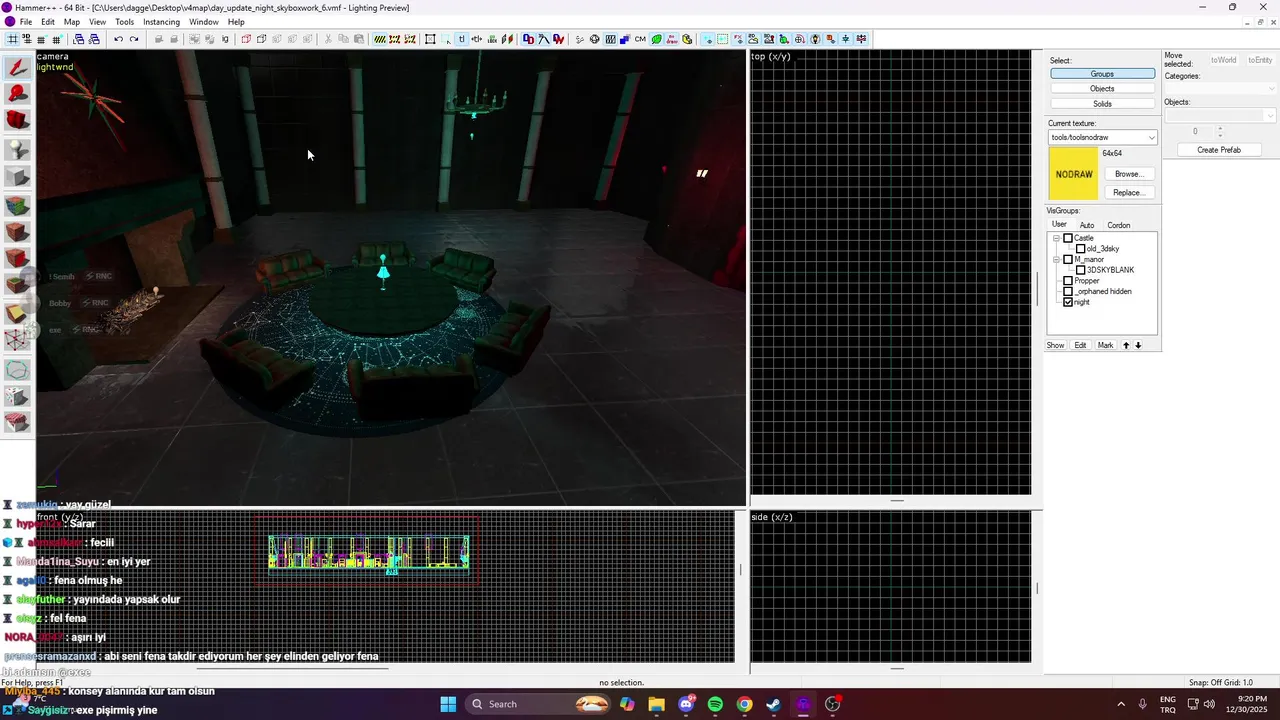Toggle the green leaf toolbar icon
Image resolution: width=1280 pixels, height=720 pixels.
[x=656, y=39]
